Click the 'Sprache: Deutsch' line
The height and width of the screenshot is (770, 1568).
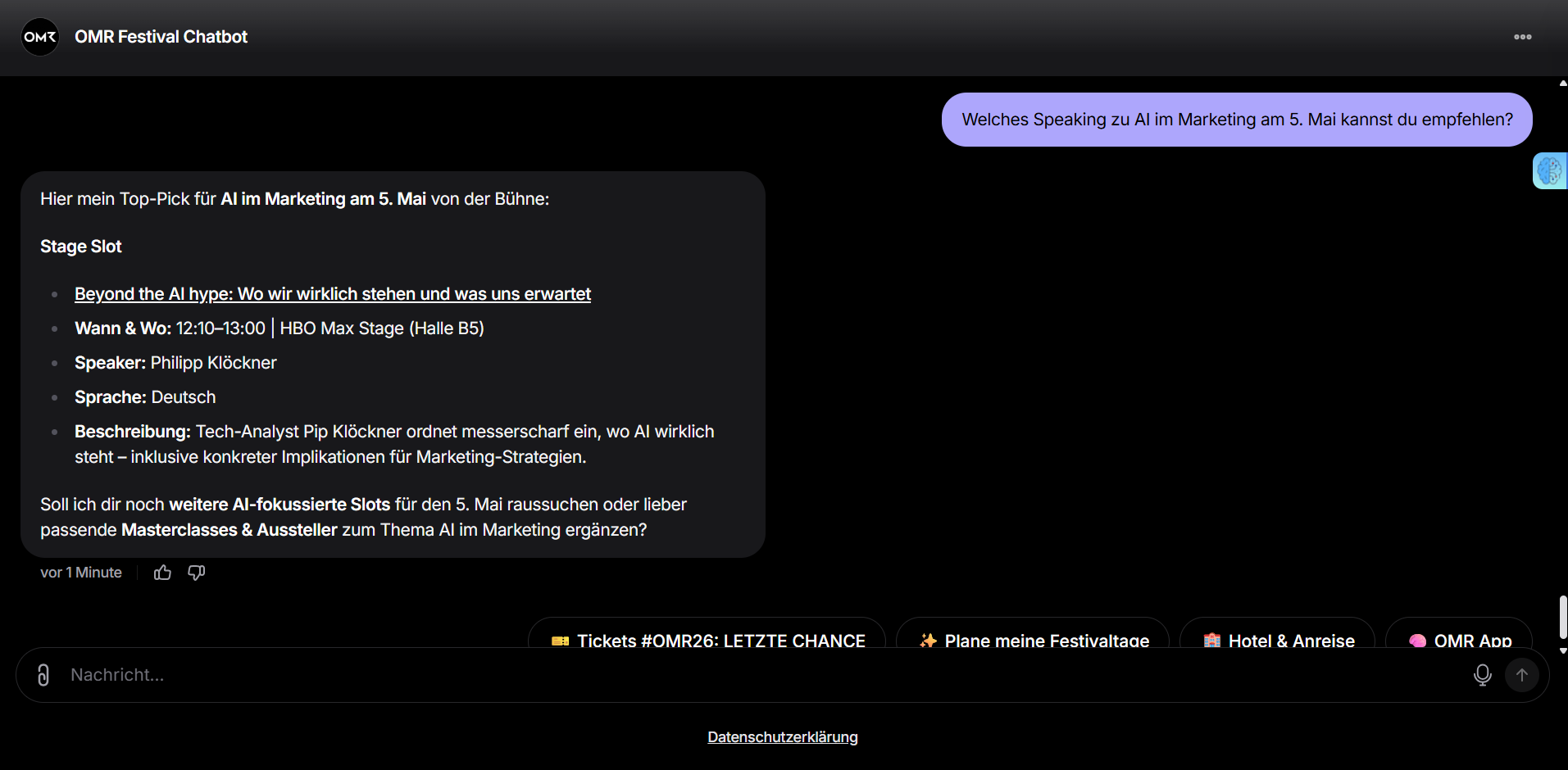(x=145, y=397)
